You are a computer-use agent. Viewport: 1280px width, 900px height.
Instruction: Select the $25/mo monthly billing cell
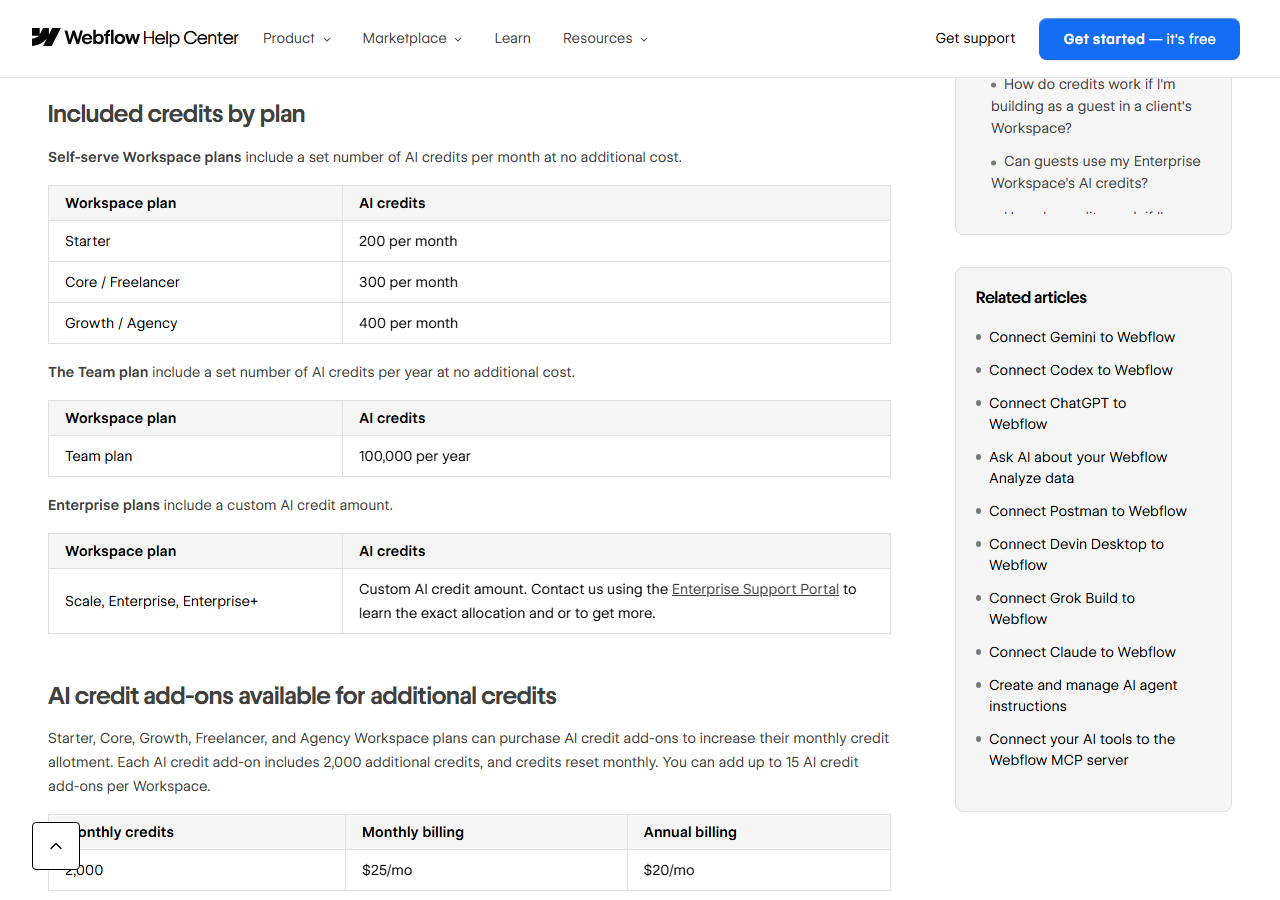coord(486,870)
